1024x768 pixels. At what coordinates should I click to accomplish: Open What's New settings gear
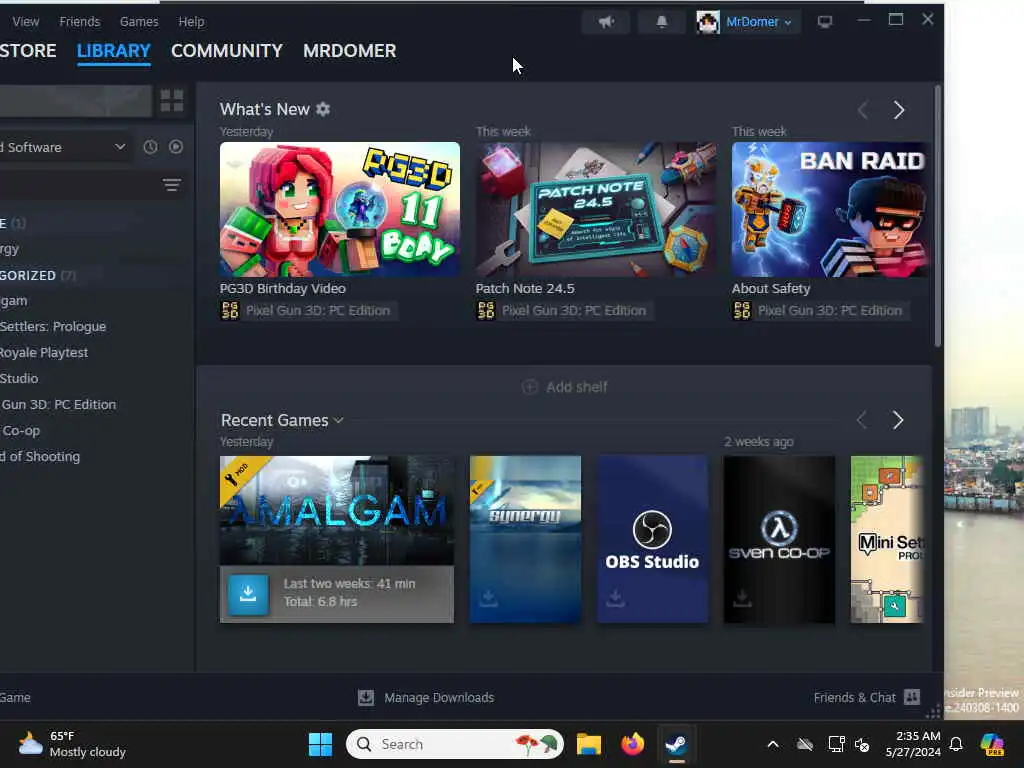click(323, 109)
